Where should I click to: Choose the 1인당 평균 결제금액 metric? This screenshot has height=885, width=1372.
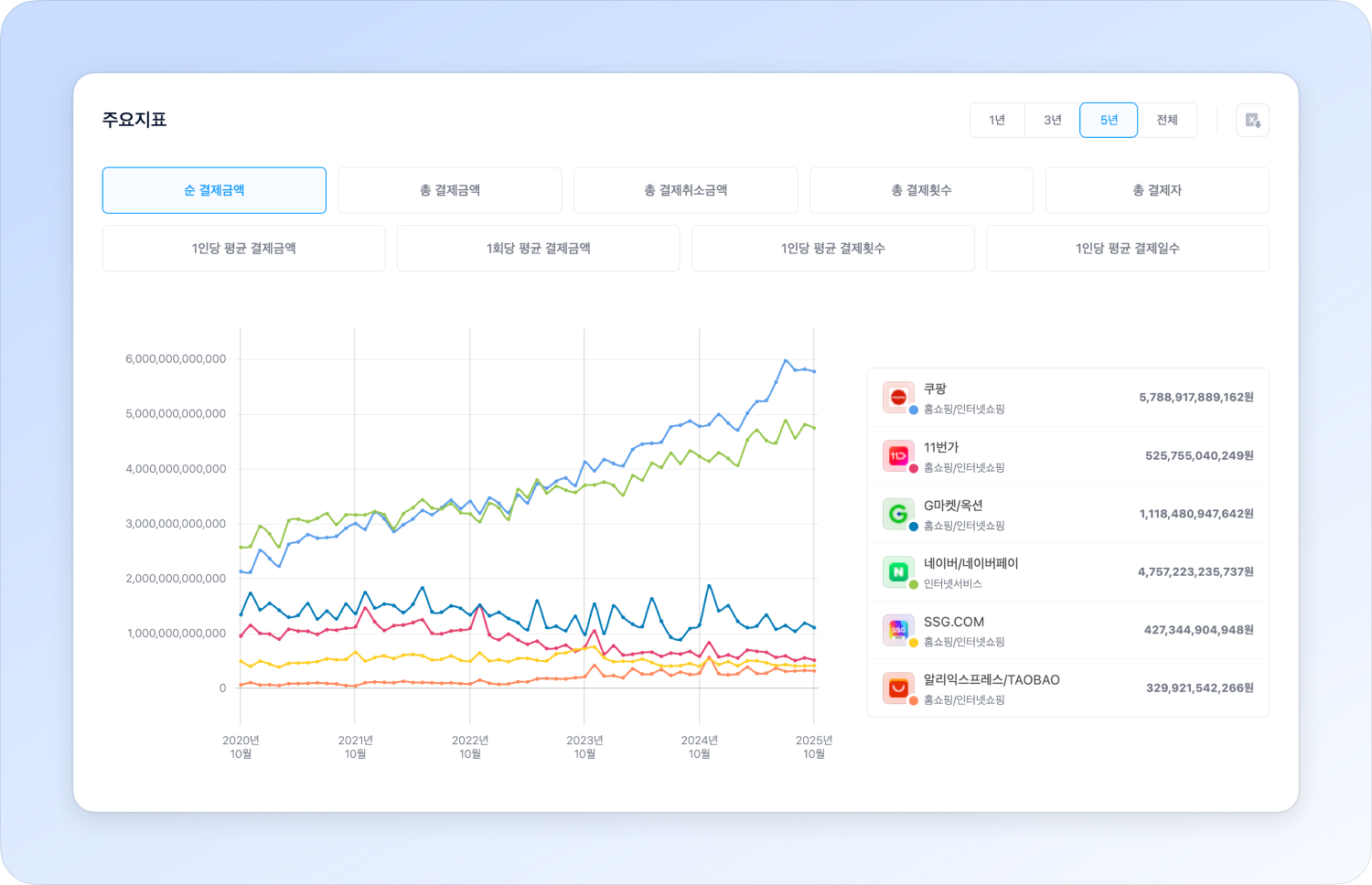(243, 249)
